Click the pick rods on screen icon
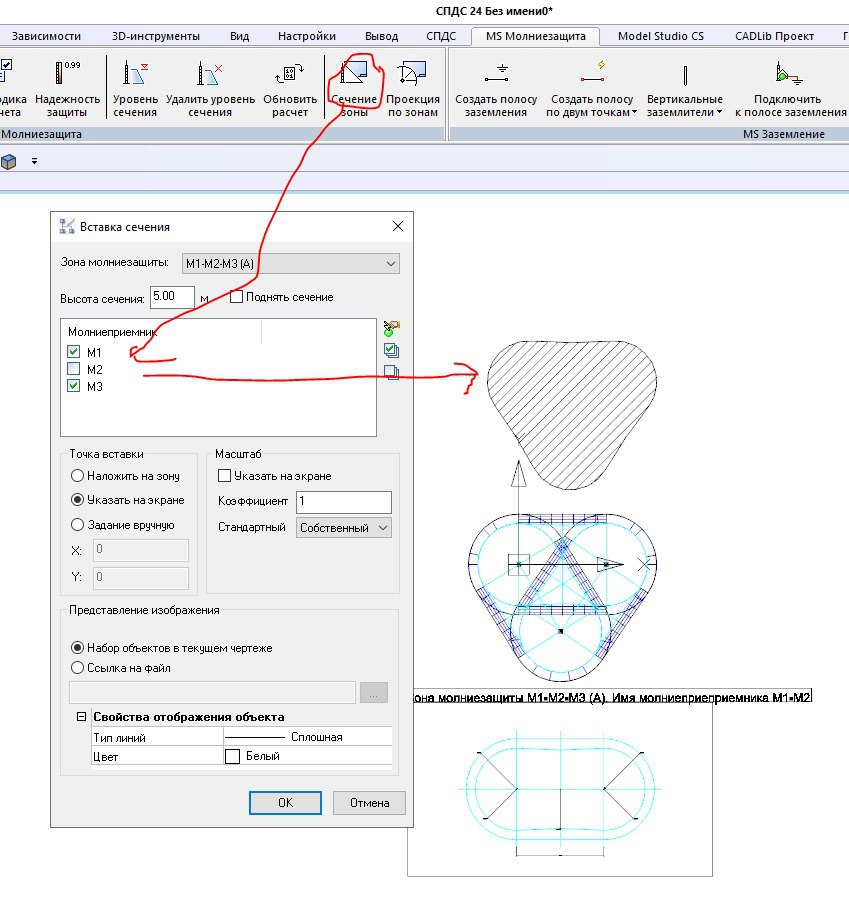The image size is (849, 909). 391,328
